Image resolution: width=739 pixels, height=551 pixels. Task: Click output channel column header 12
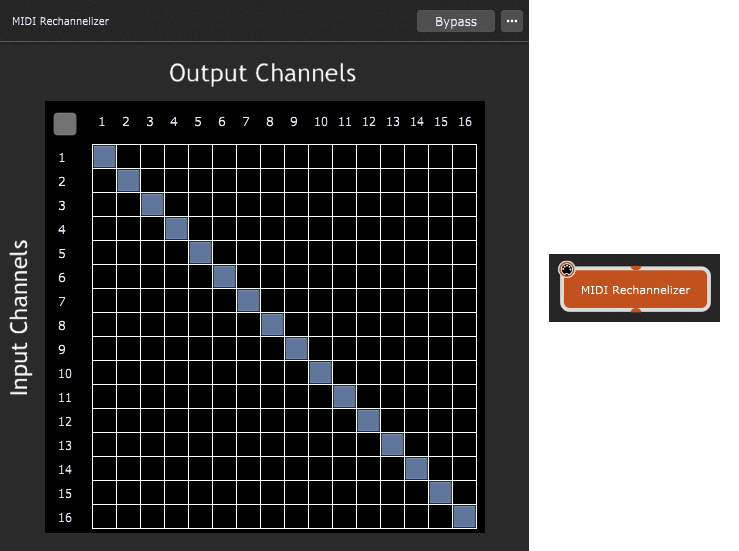(369, 122)
